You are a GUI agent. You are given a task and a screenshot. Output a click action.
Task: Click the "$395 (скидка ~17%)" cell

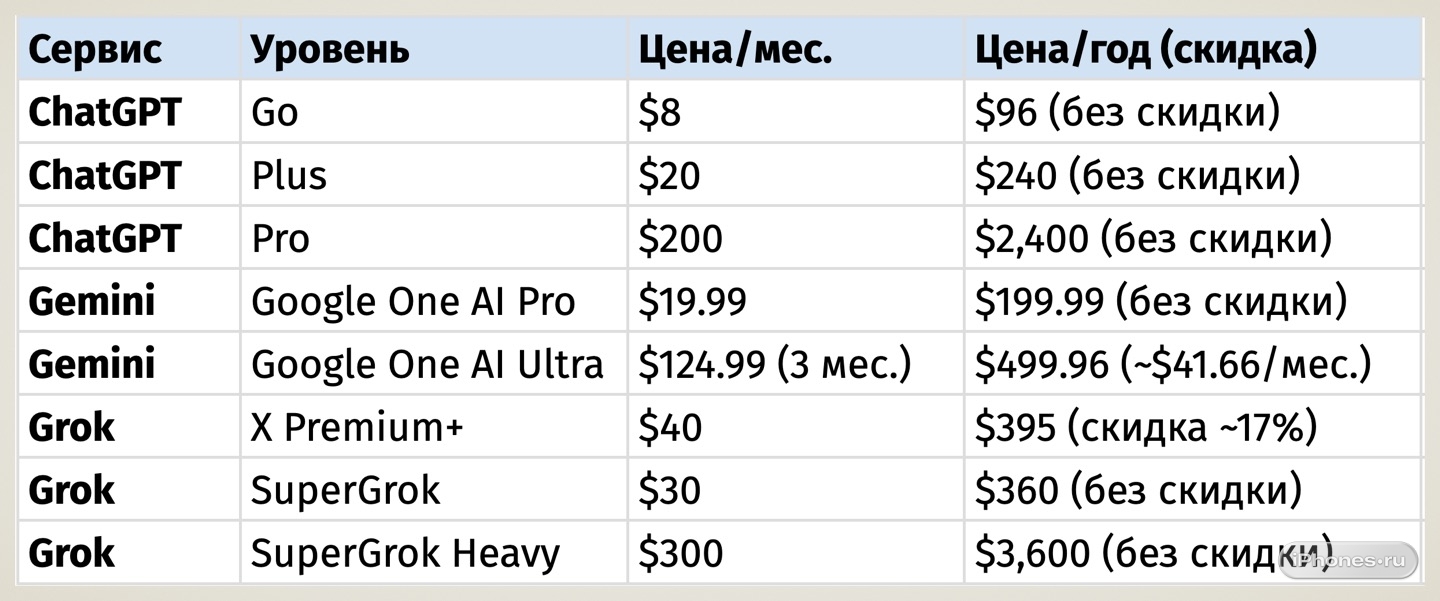click(1146, 427)
